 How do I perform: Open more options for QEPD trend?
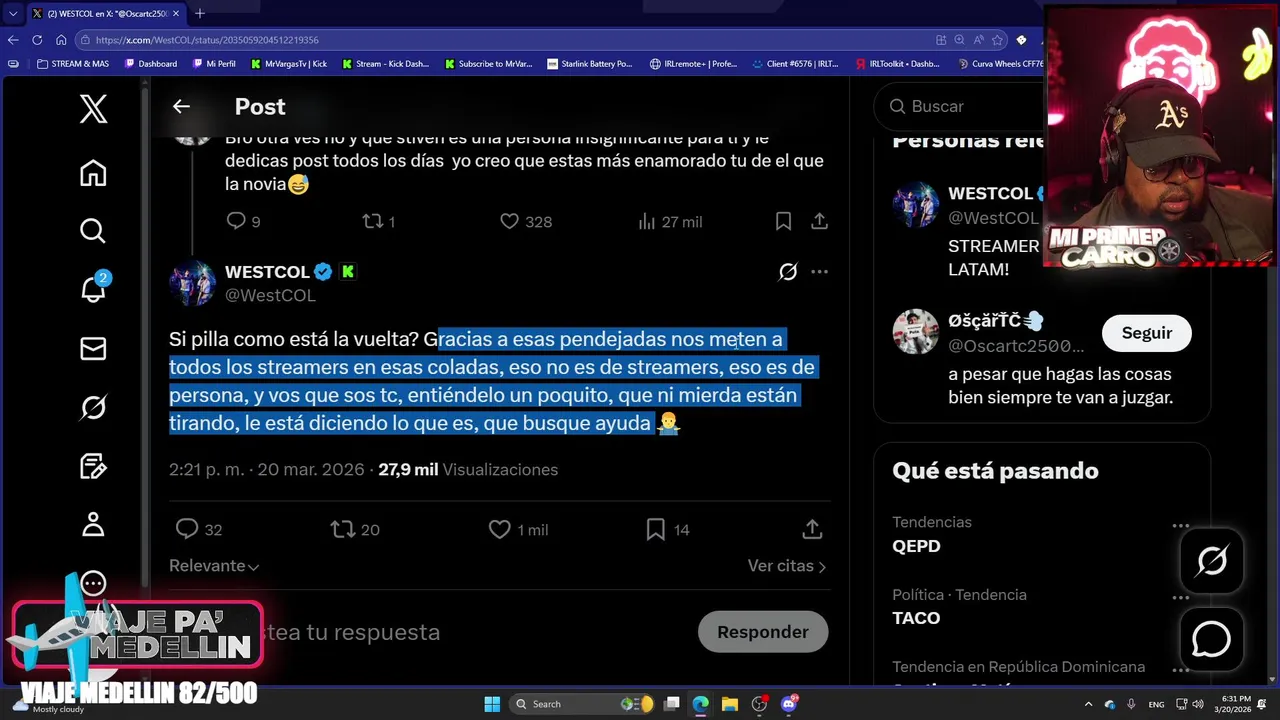coord(1181,525)
